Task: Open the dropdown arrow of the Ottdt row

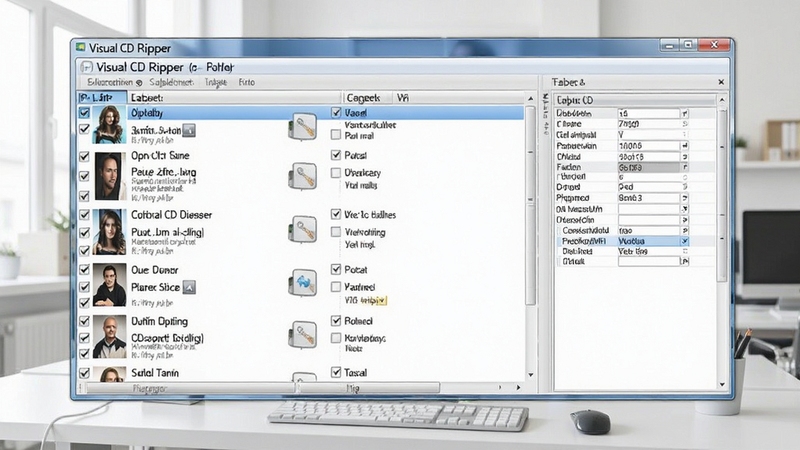Action: [x=685, y=261]
